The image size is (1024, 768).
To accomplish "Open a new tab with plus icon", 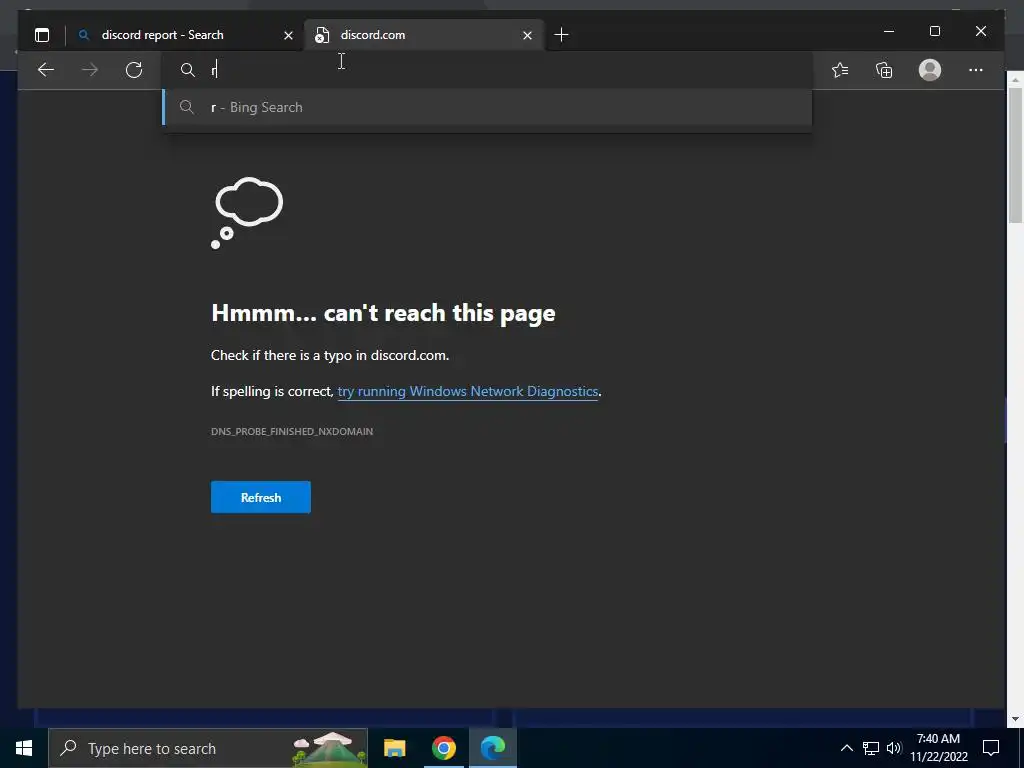I will 561,35.
